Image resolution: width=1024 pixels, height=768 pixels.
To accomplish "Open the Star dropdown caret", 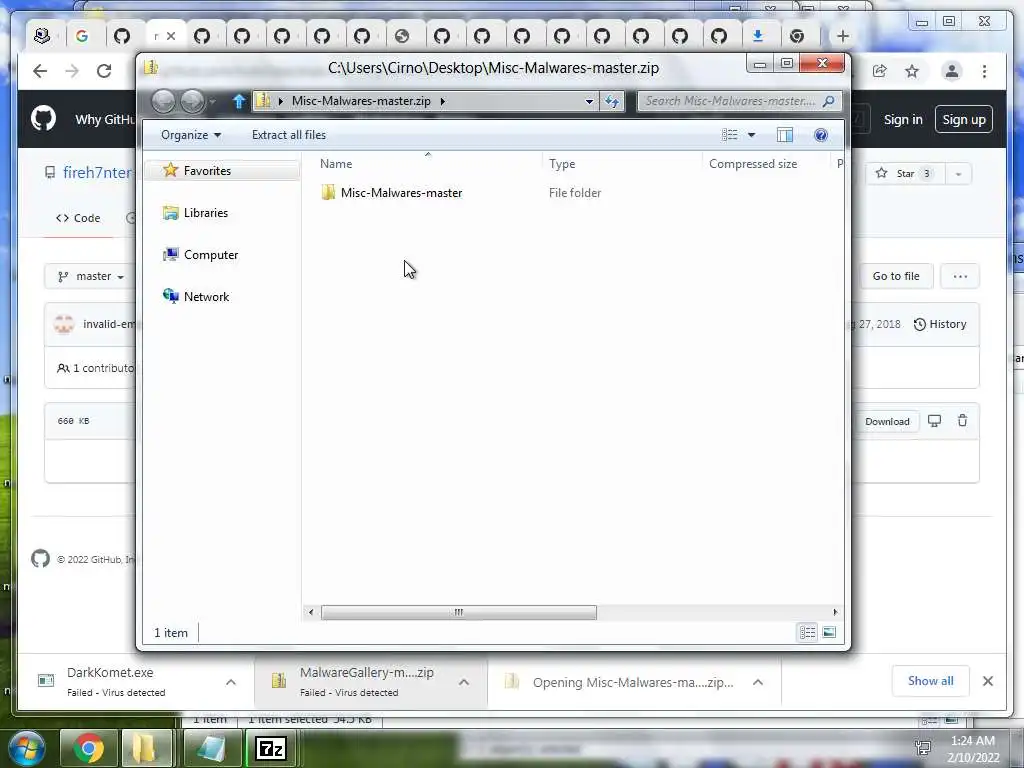I will [958, 174].
